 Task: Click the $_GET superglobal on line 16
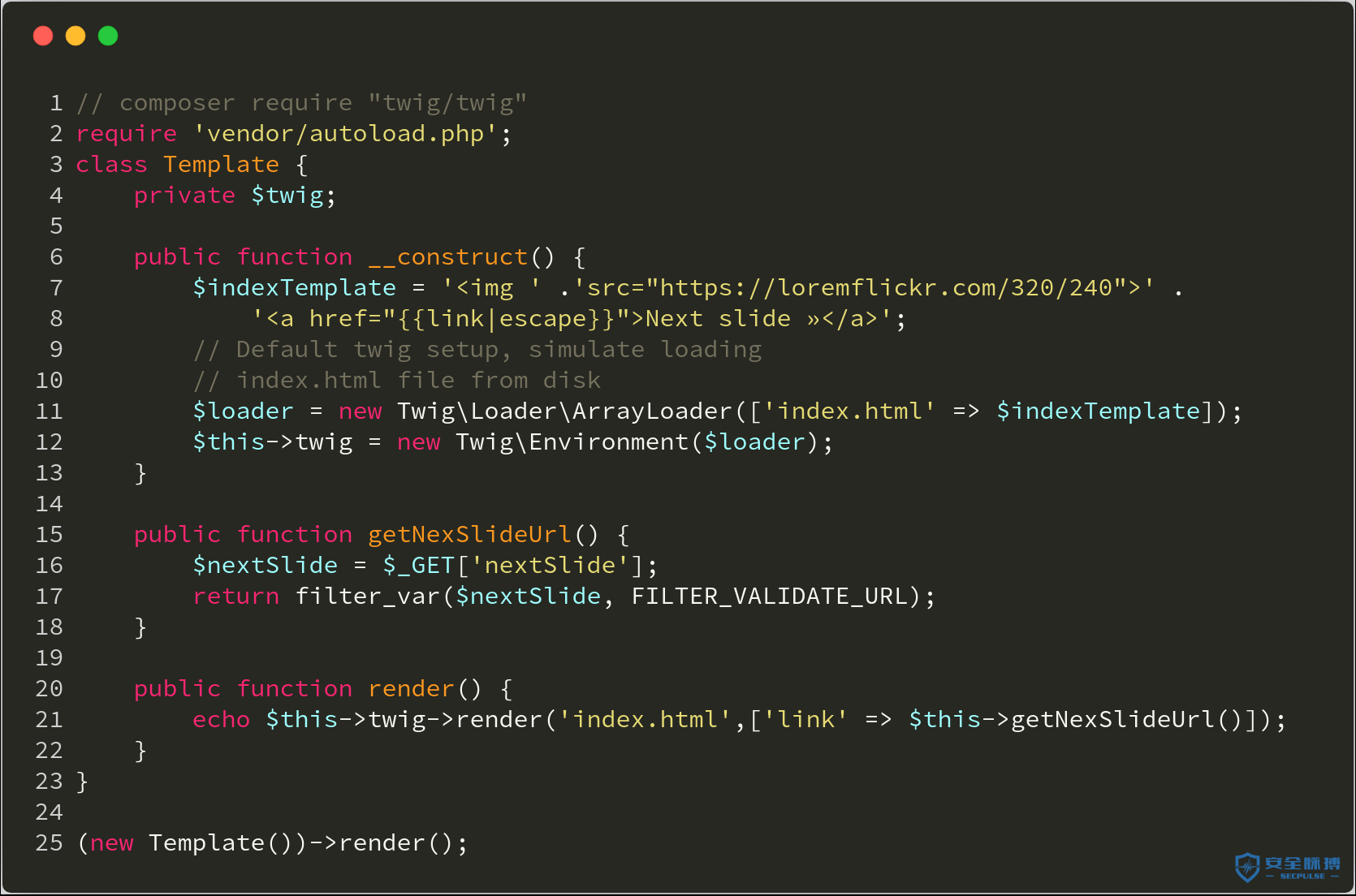pyautogui.click(x=418, y=566)
